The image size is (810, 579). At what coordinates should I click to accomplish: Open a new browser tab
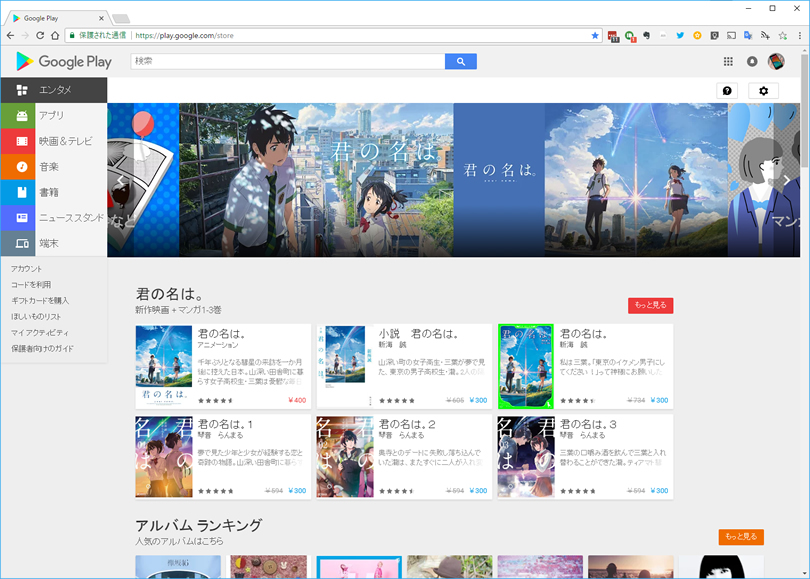point(121,19)
